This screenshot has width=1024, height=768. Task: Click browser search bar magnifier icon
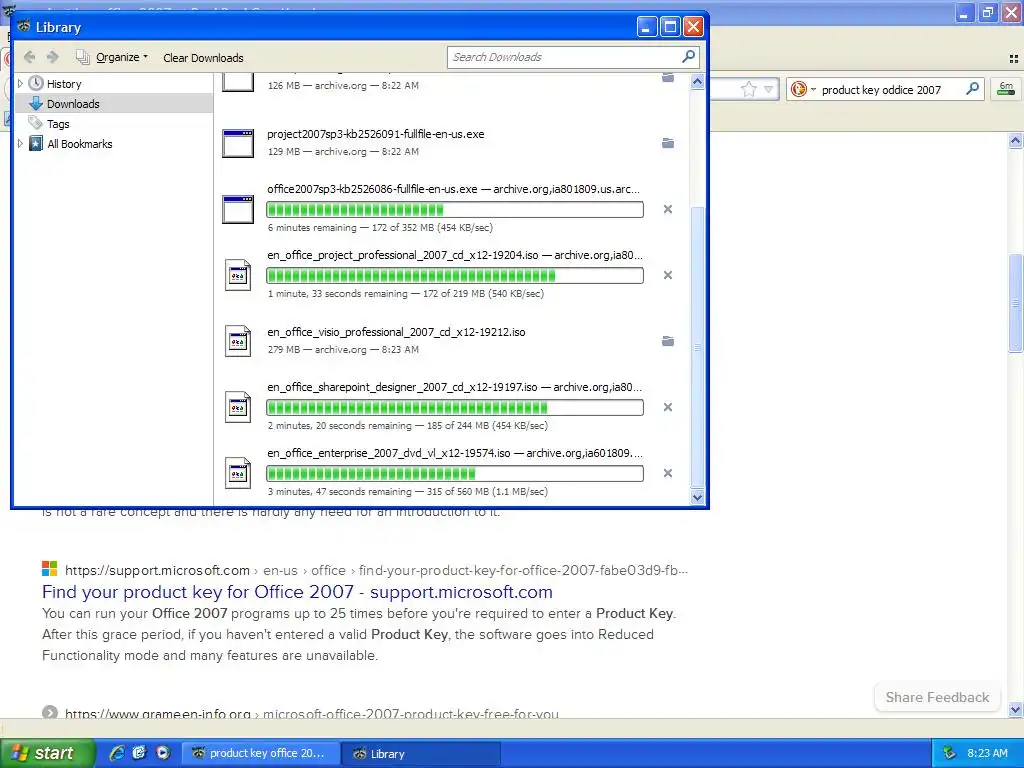(x=972, y=89)
